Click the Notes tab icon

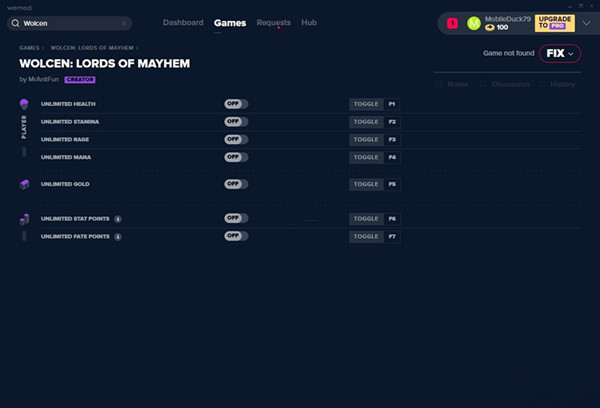click(x=439, y=84)
